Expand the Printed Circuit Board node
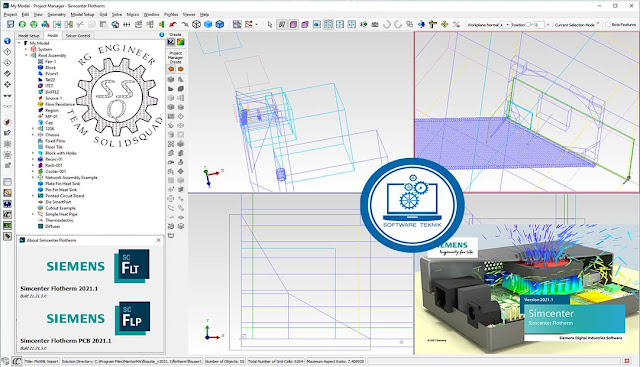Image resolution: width=640 pixels, height=367 pixels. [33, 196]
